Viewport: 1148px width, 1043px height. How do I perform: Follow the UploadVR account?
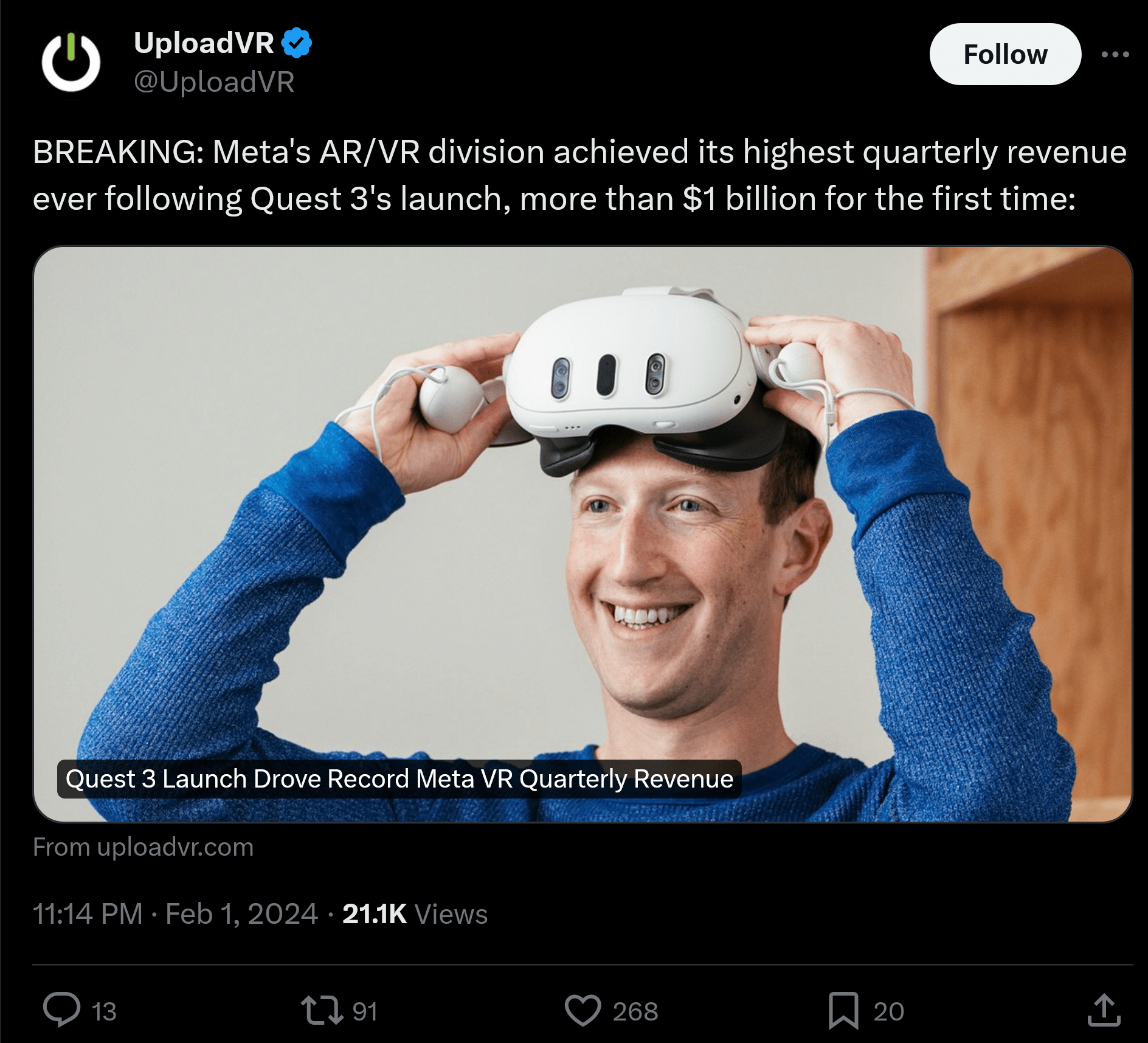[x=1005, y=54]
